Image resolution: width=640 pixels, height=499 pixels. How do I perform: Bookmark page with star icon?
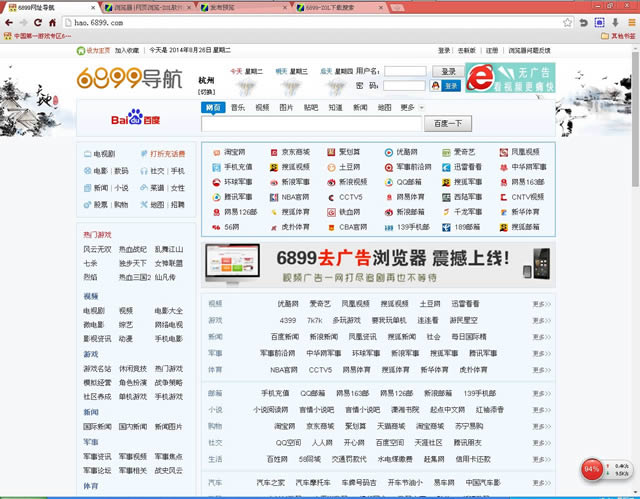[x=567, y=23]
